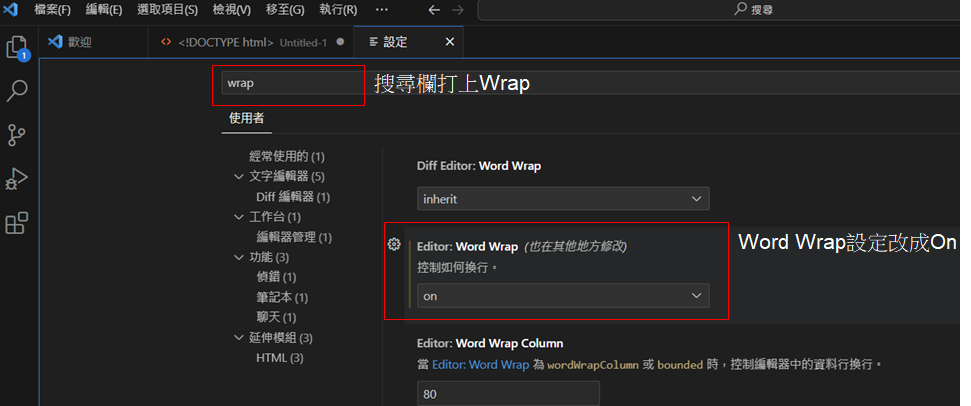
Task: Click the 也在其他地方修改 link text
Action: click(576, 246)
